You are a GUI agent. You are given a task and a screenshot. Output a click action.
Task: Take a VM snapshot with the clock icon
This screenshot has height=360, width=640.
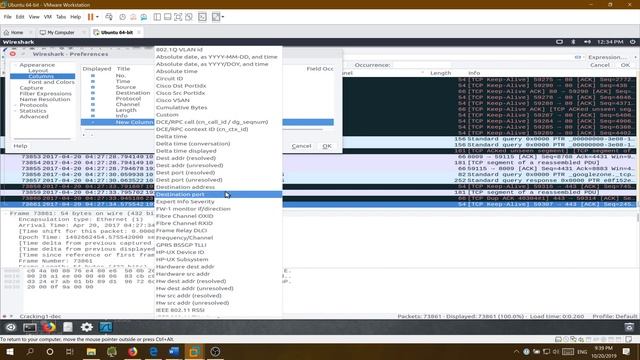pos(122,17)
